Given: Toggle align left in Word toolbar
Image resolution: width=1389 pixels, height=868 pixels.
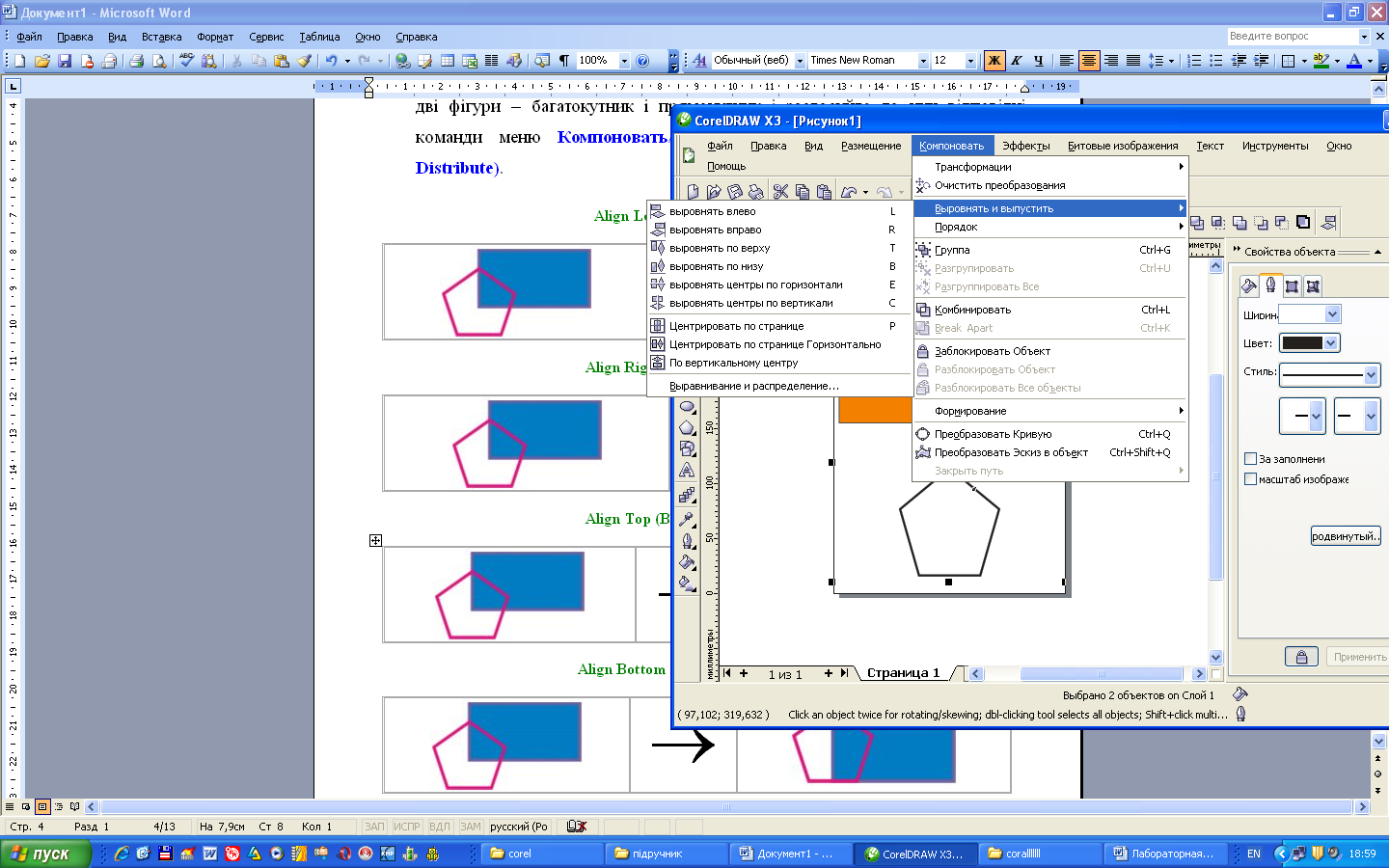Looking at the screenshot, I should (1067, 61).
